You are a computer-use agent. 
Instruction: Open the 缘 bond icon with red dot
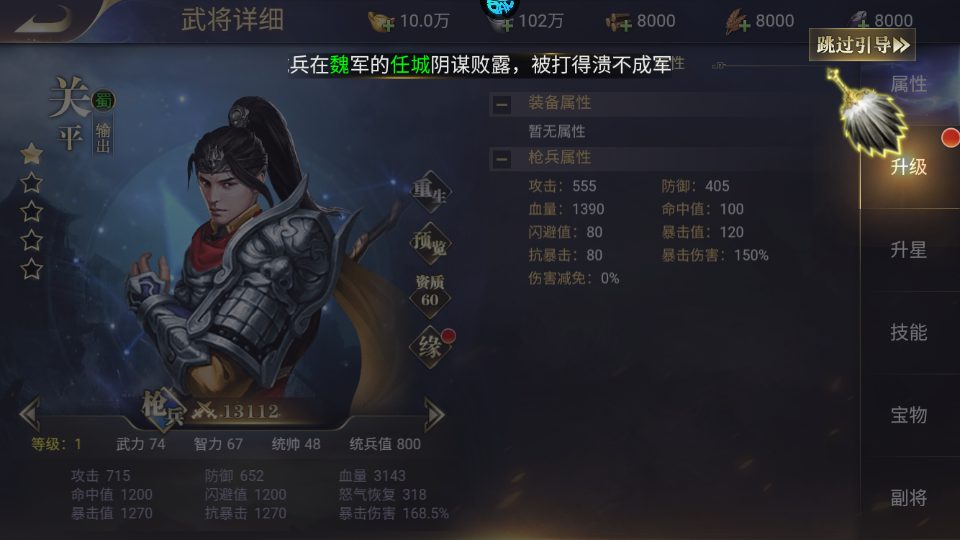point(431,347)
